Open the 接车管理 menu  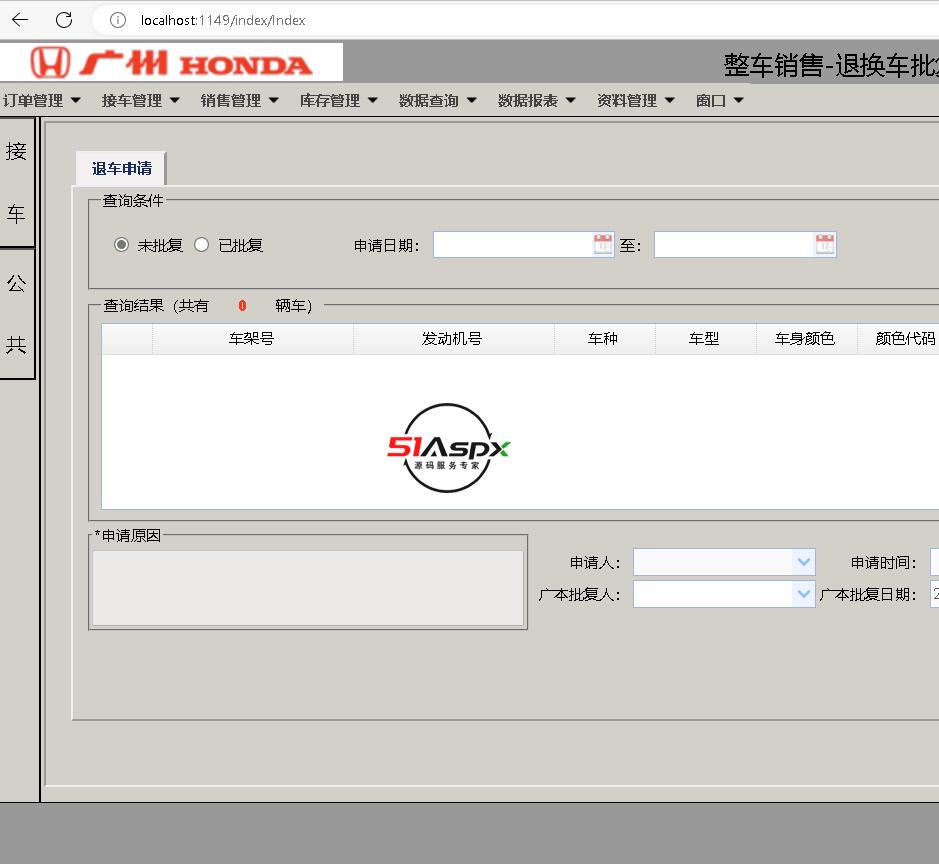pos(141,101)
